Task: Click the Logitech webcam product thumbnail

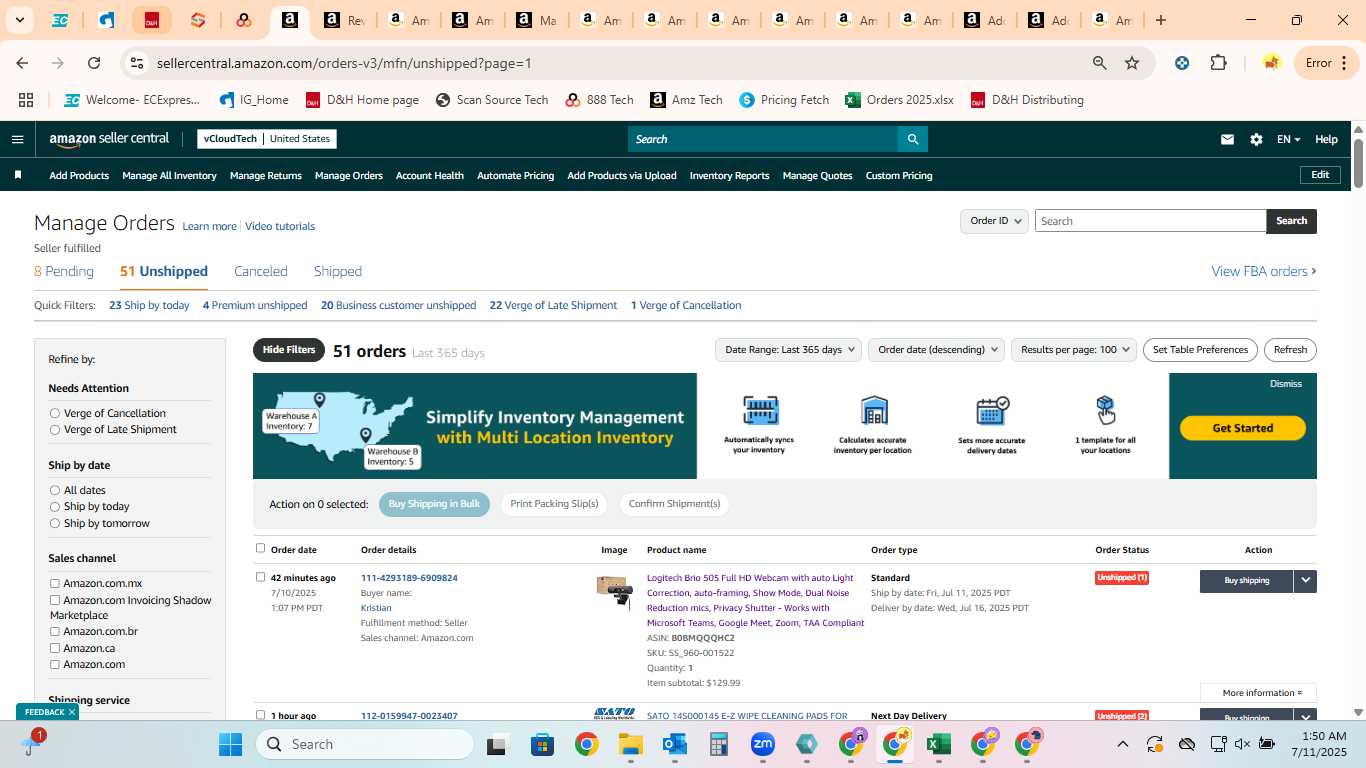Action: (x=614, y=592)
